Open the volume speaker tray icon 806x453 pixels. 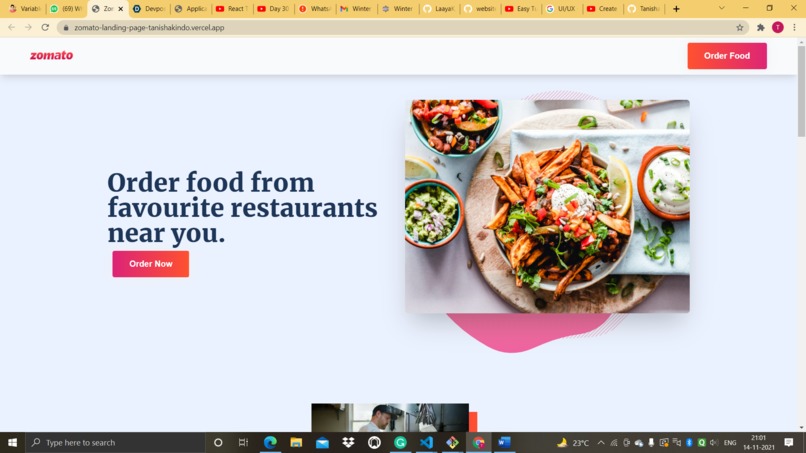tap(714, 442)
